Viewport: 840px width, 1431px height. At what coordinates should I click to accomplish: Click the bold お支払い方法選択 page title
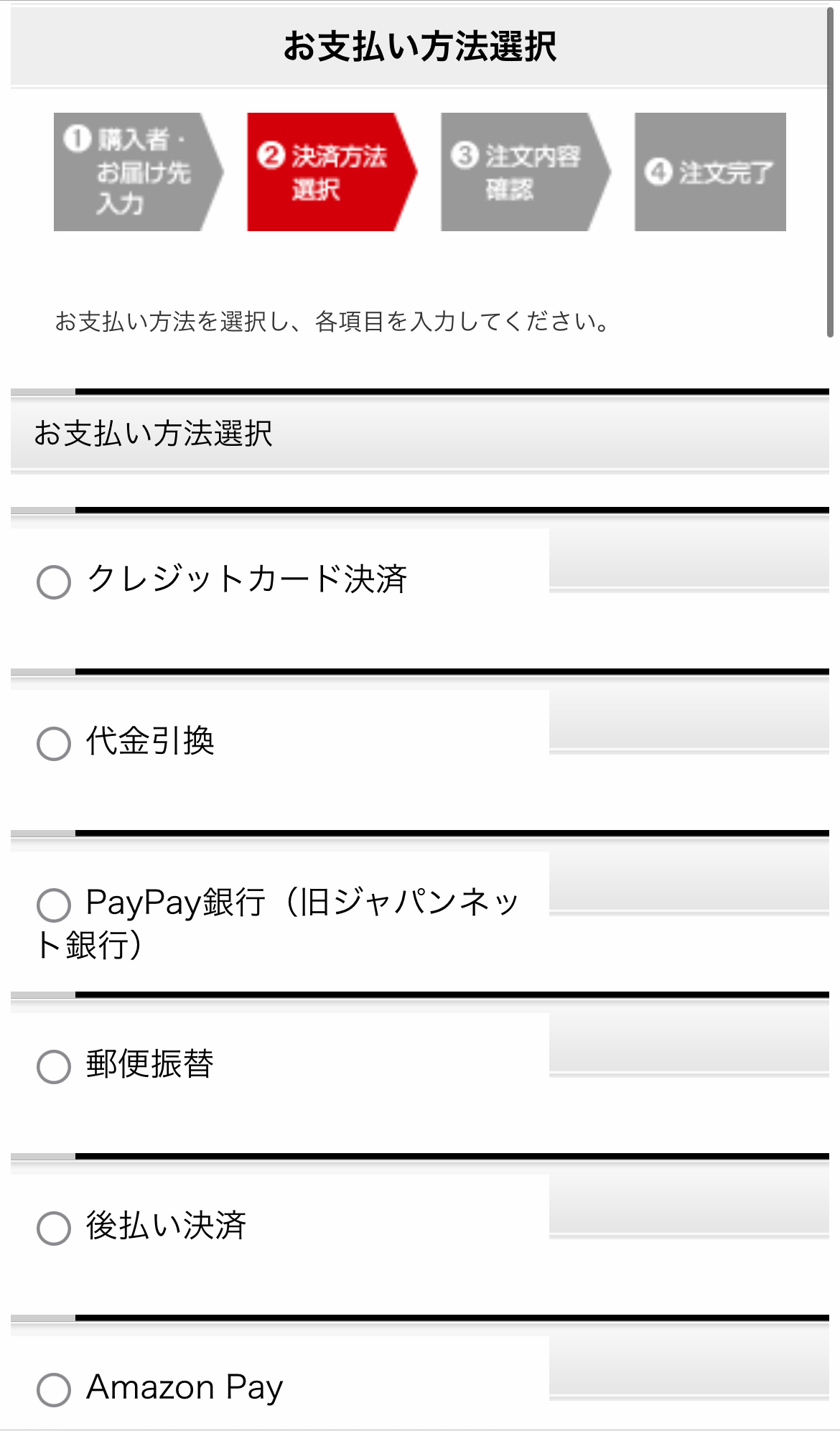[420, 47]
